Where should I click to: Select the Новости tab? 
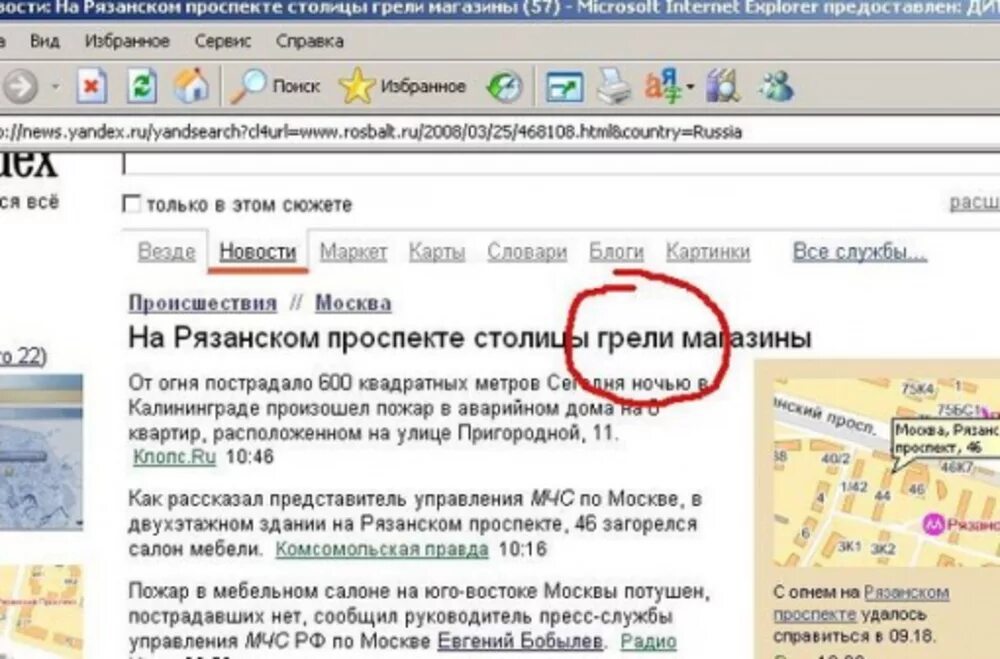[258, 251]
